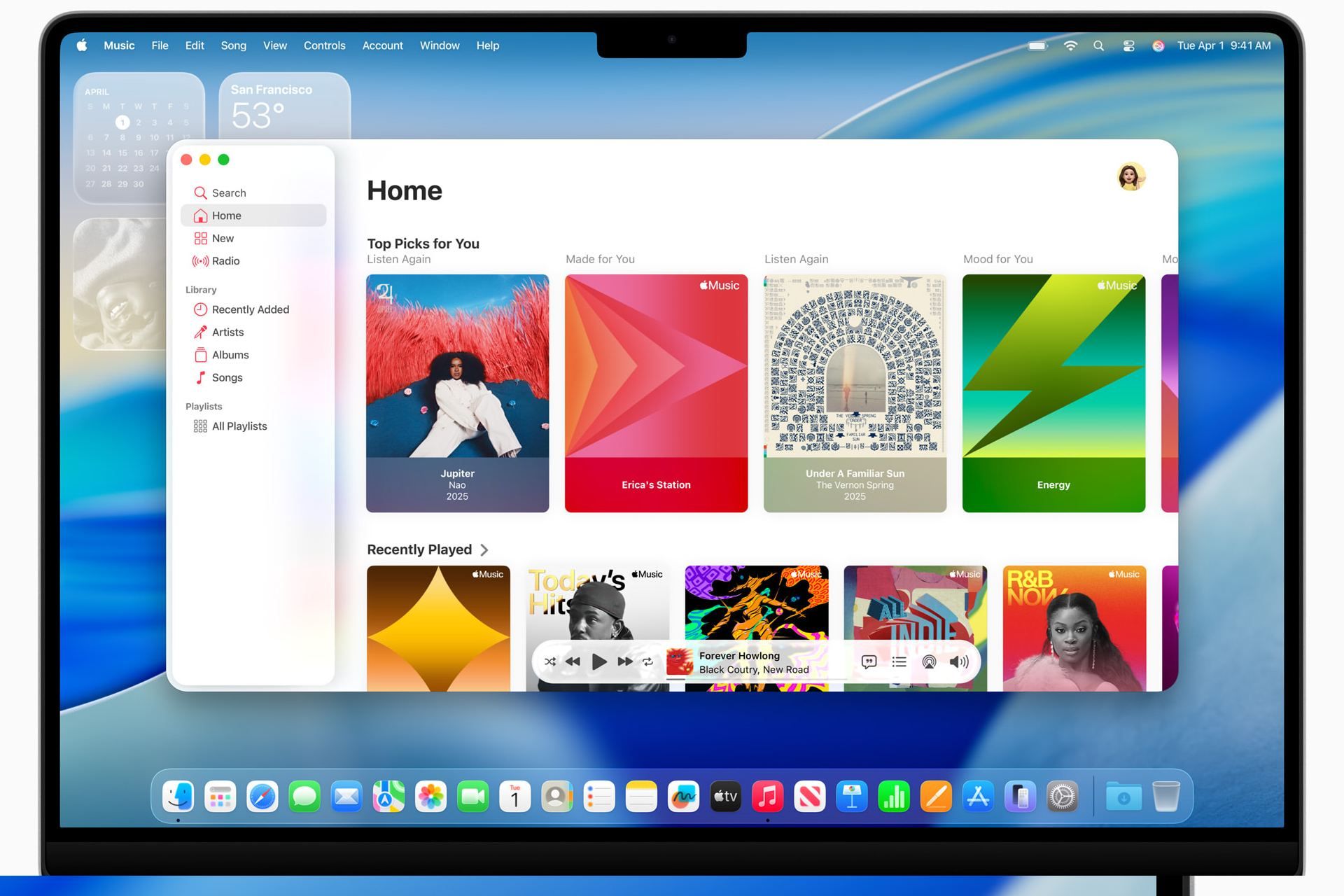Launch FaceTime from the Dock
Viewport: 1344px width, 896px height.
[x=473, y=797]
